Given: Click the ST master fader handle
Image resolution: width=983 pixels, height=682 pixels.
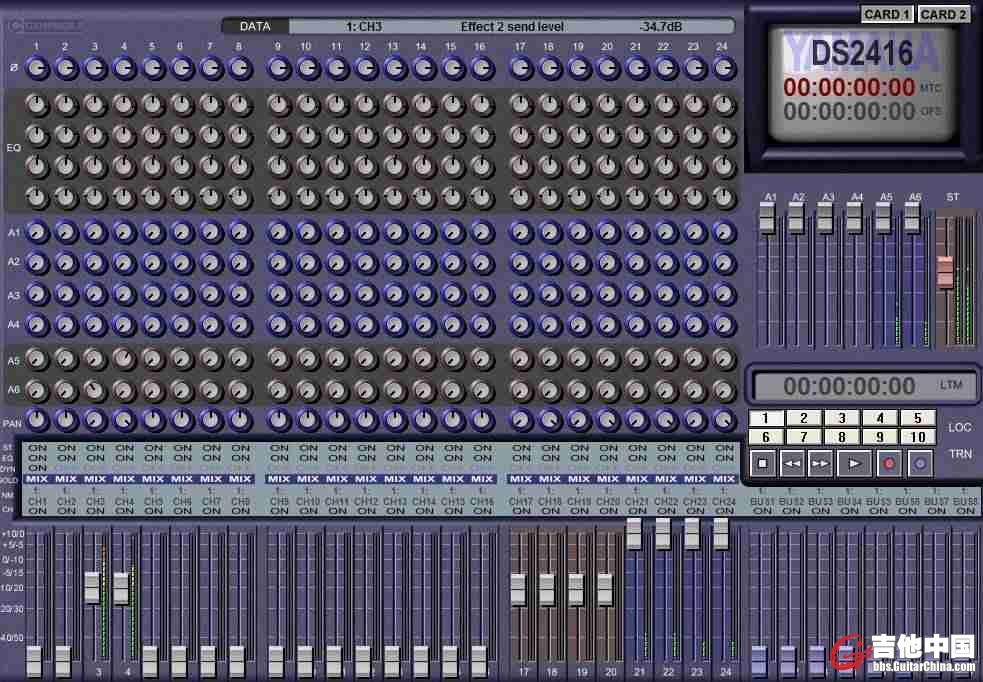Looking at the screenshot, I should coord(945,272).
